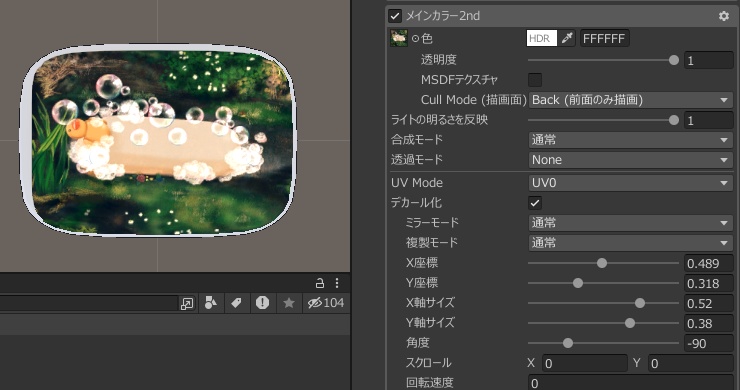Image resolution: width=740 pixels, height=390 pixels.
Task: Click the Y座標 value field 0.318
Action: (x=709, y=283)
